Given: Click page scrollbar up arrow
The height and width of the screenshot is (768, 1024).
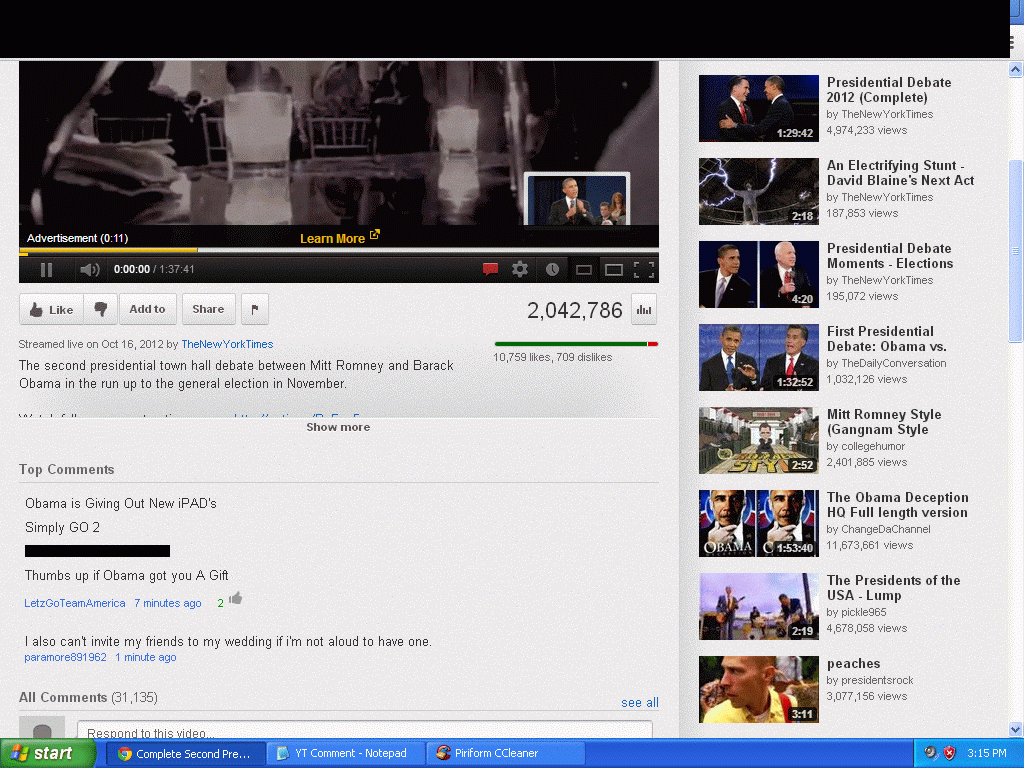Looking at the screenshot, I should click(1016, 69).
